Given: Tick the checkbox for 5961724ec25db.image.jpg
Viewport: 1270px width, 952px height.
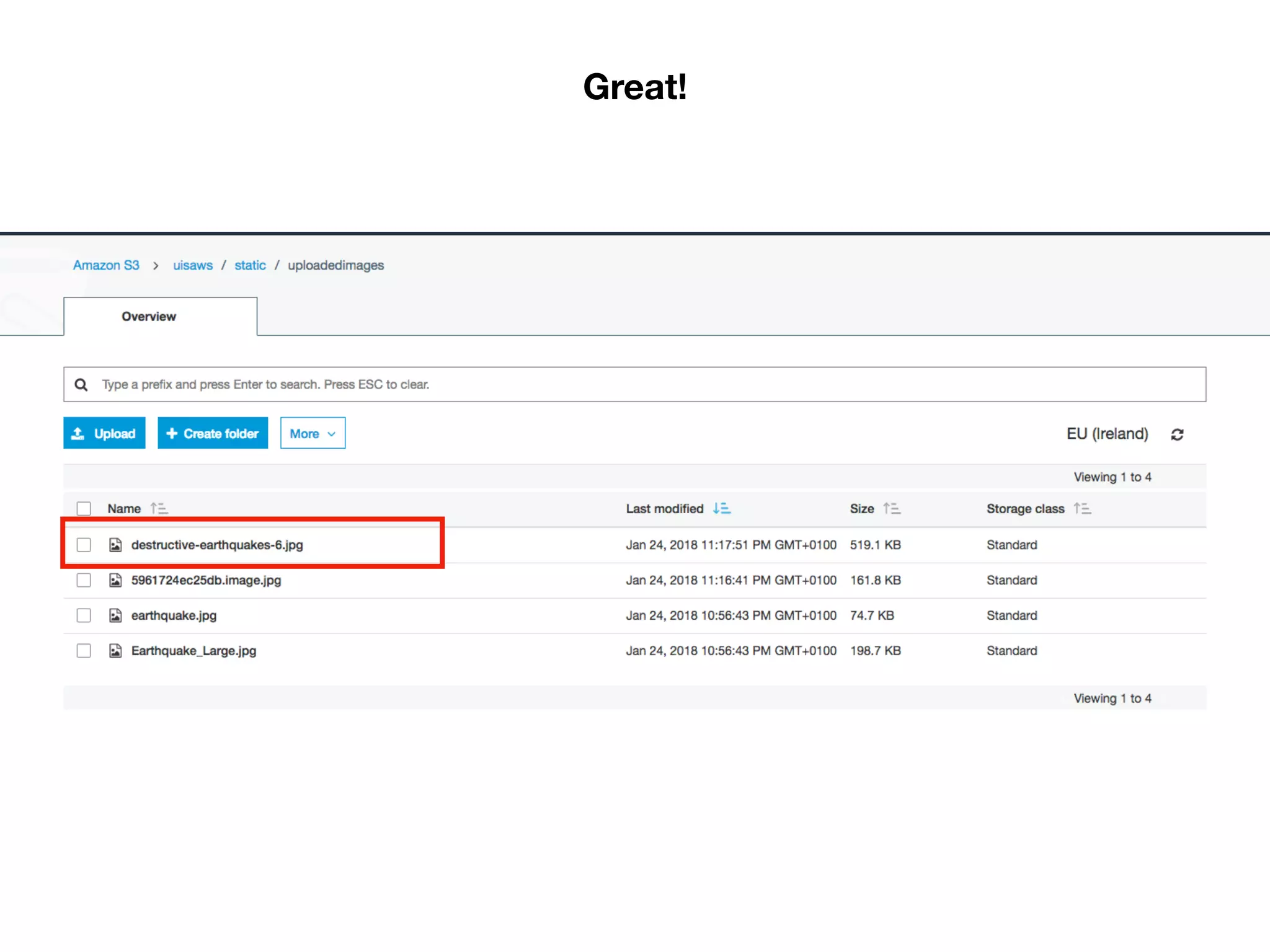Looking at the screenshot, I should pos(84,580).
